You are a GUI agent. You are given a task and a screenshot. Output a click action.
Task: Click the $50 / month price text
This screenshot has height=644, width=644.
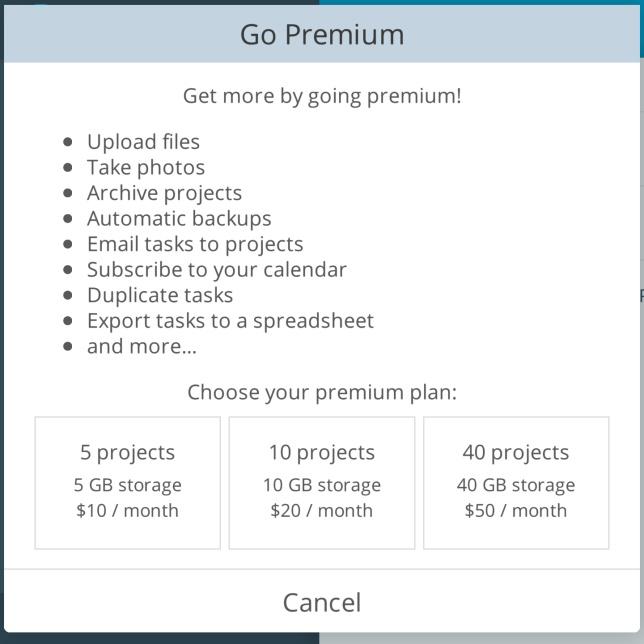[516, 510]
